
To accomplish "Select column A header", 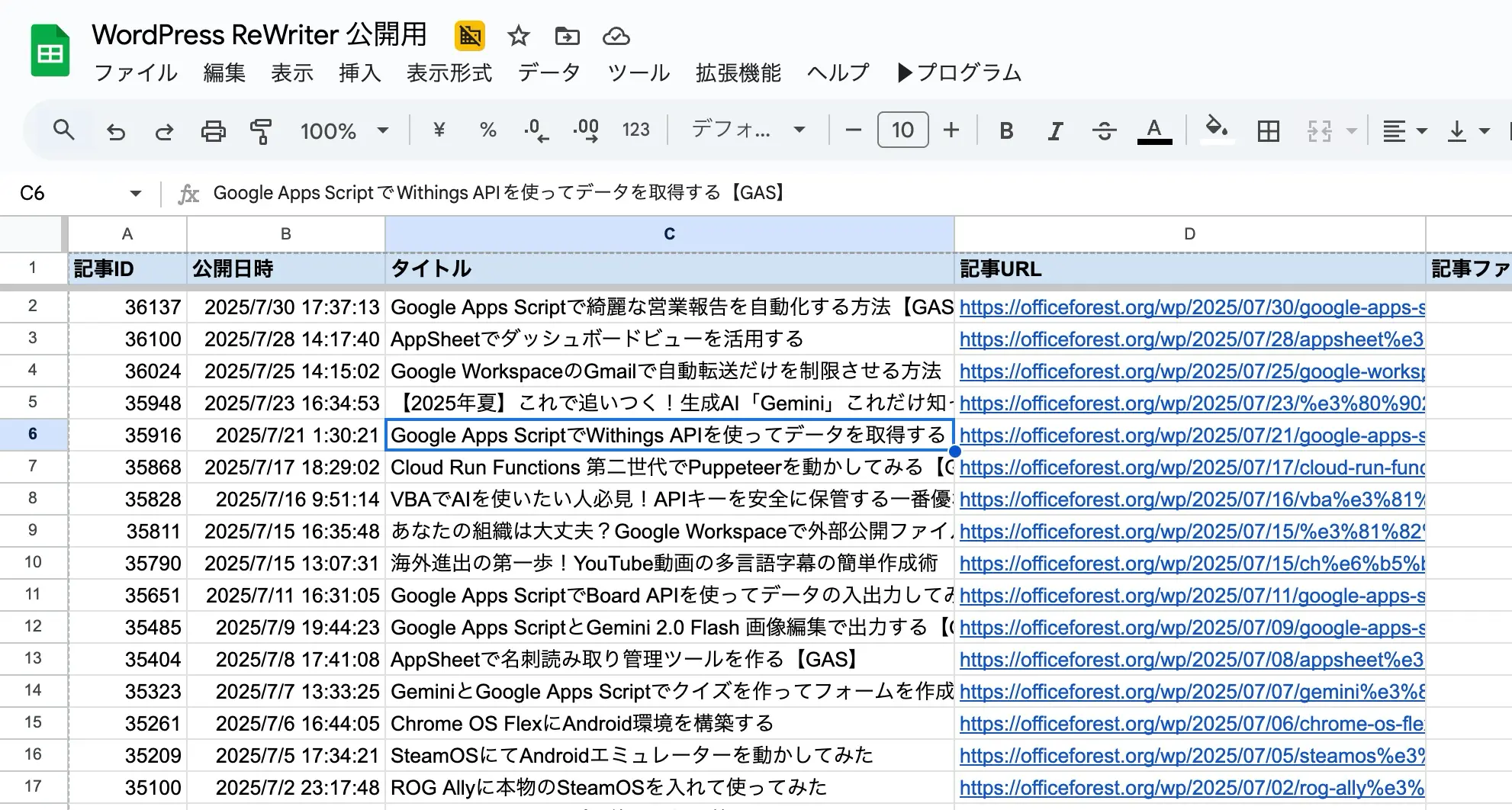I will point(127,234).
